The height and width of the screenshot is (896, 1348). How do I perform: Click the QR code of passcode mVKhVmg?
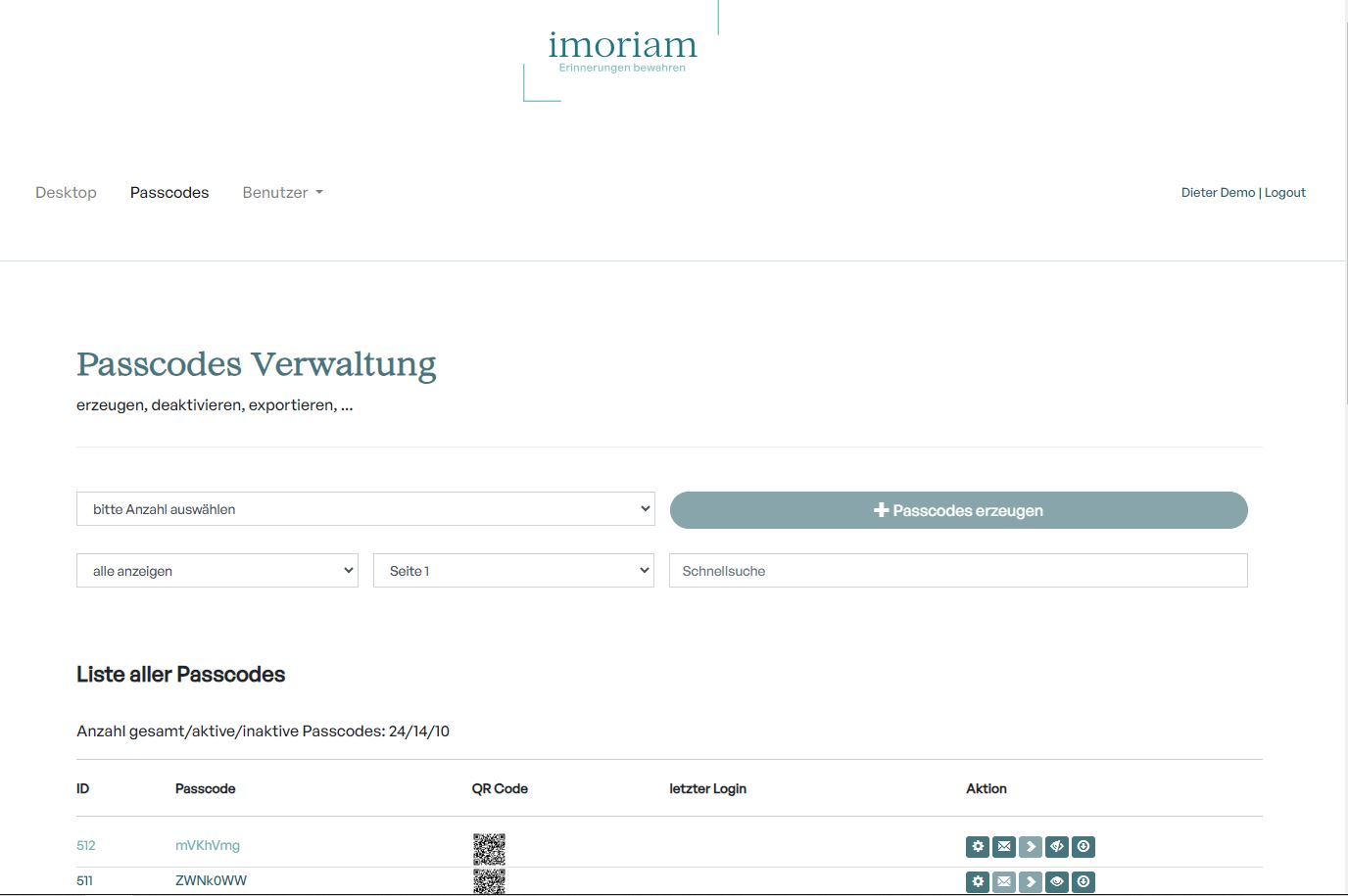[x=489, y=848]
